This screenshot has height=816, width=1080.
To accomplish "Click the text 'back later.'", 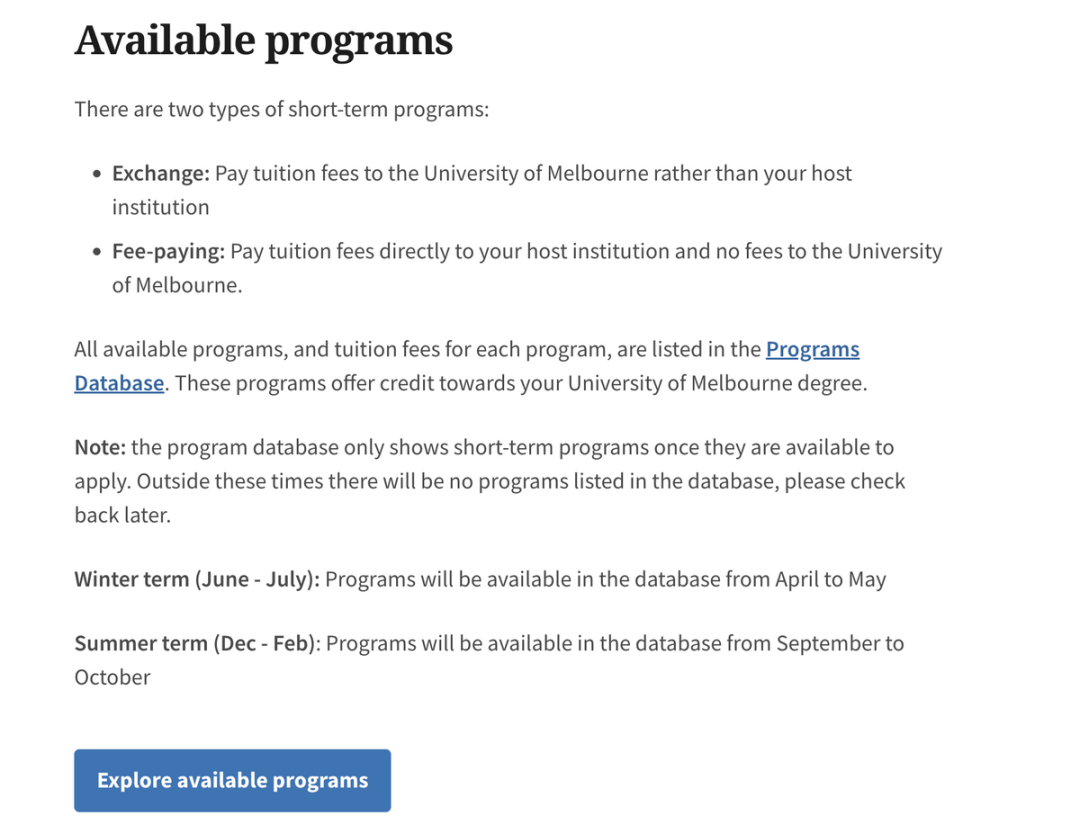I will [123, 515].
